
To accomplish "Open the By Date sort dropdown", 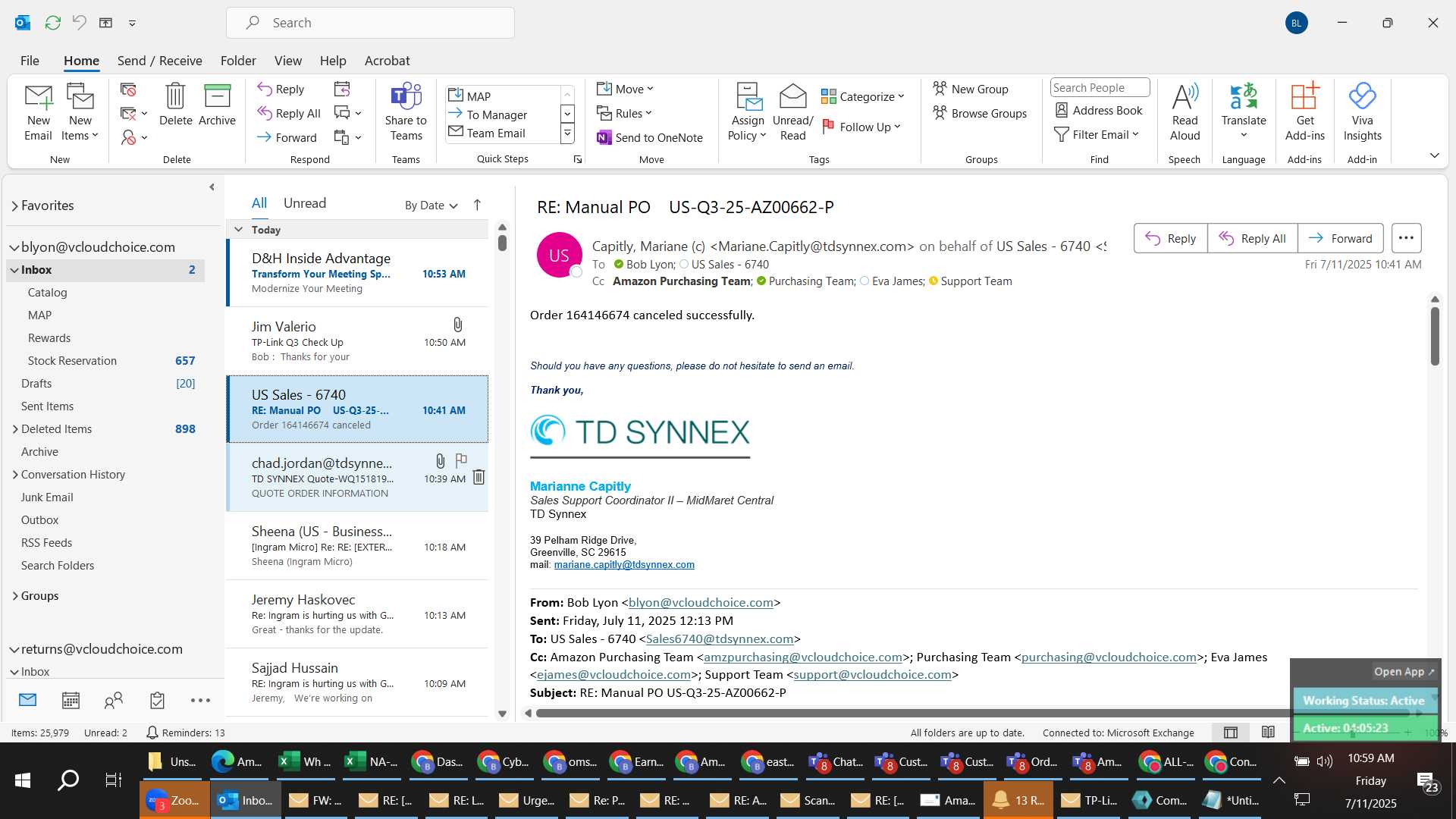I will tap(431, 206).
